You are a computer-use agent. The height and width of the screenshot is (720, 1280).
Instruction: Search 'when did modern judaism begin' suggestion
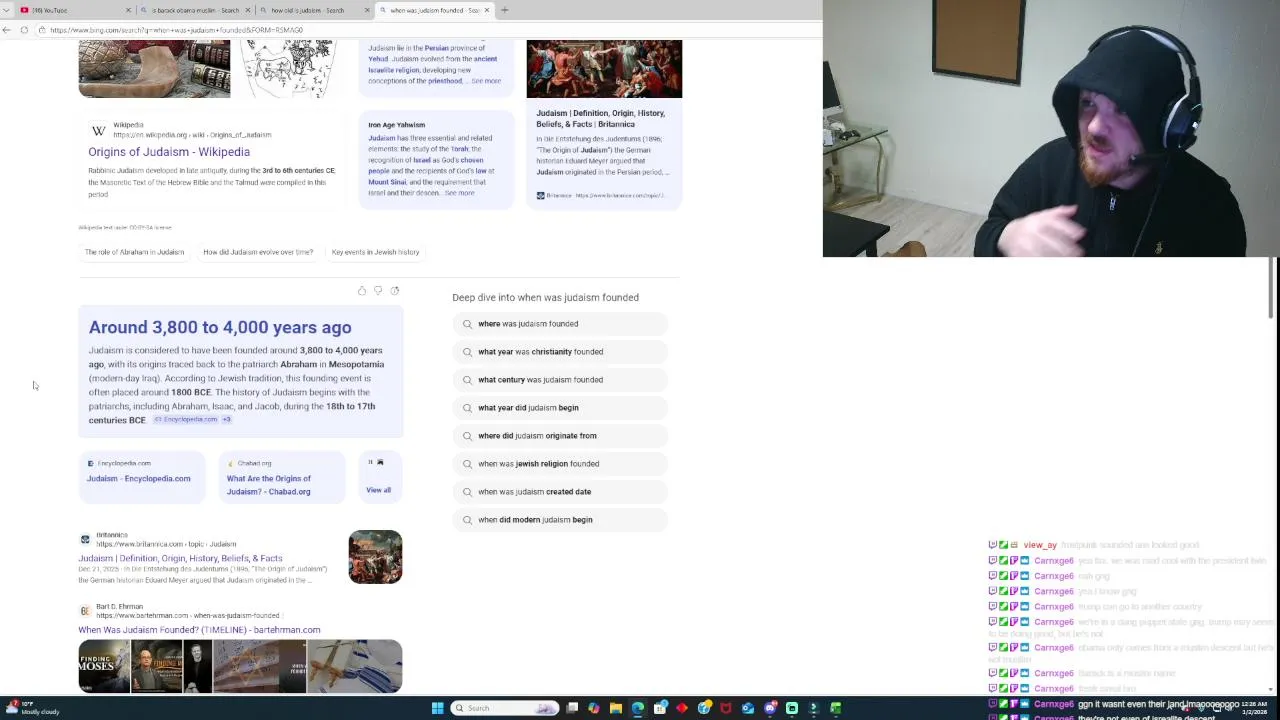tap(560, 520)
